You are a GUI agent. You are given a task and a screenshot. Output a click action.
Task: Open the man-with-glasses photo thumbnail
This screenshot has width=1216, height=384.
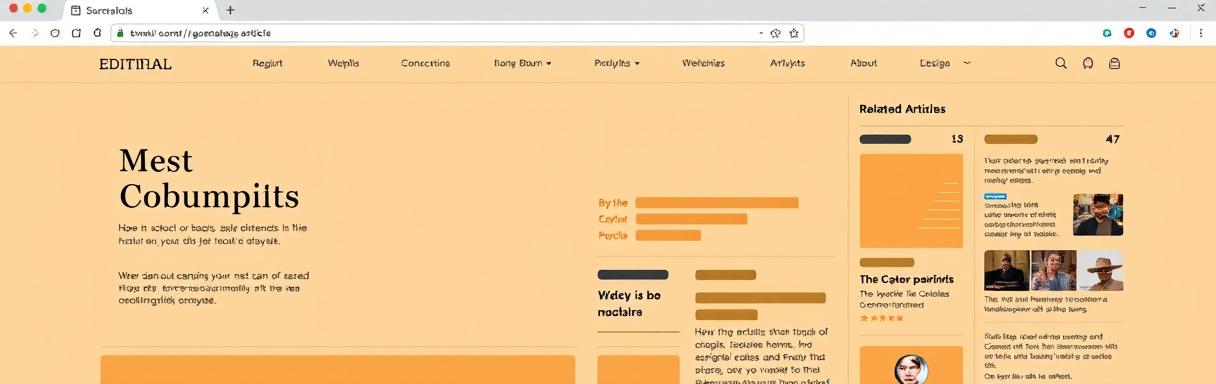[x=1097, y=214]
